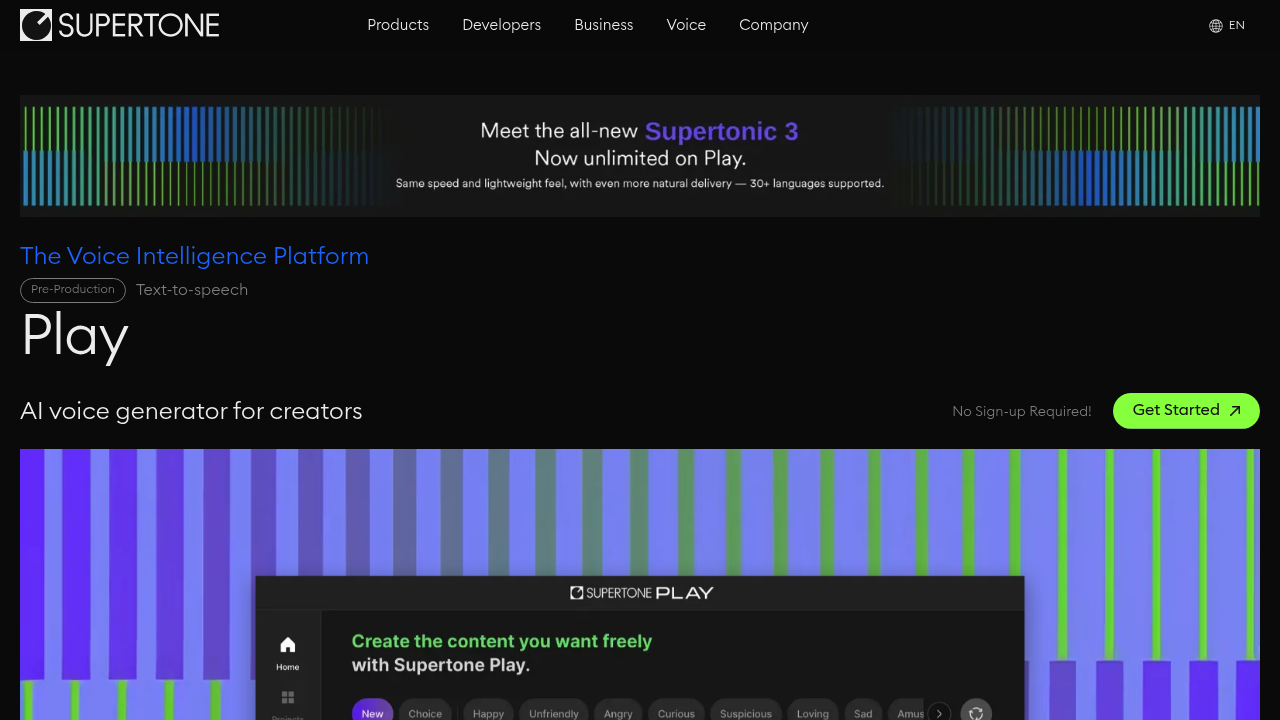Click the 'No Sign-up Required!' text

[x=1022, y=411]
